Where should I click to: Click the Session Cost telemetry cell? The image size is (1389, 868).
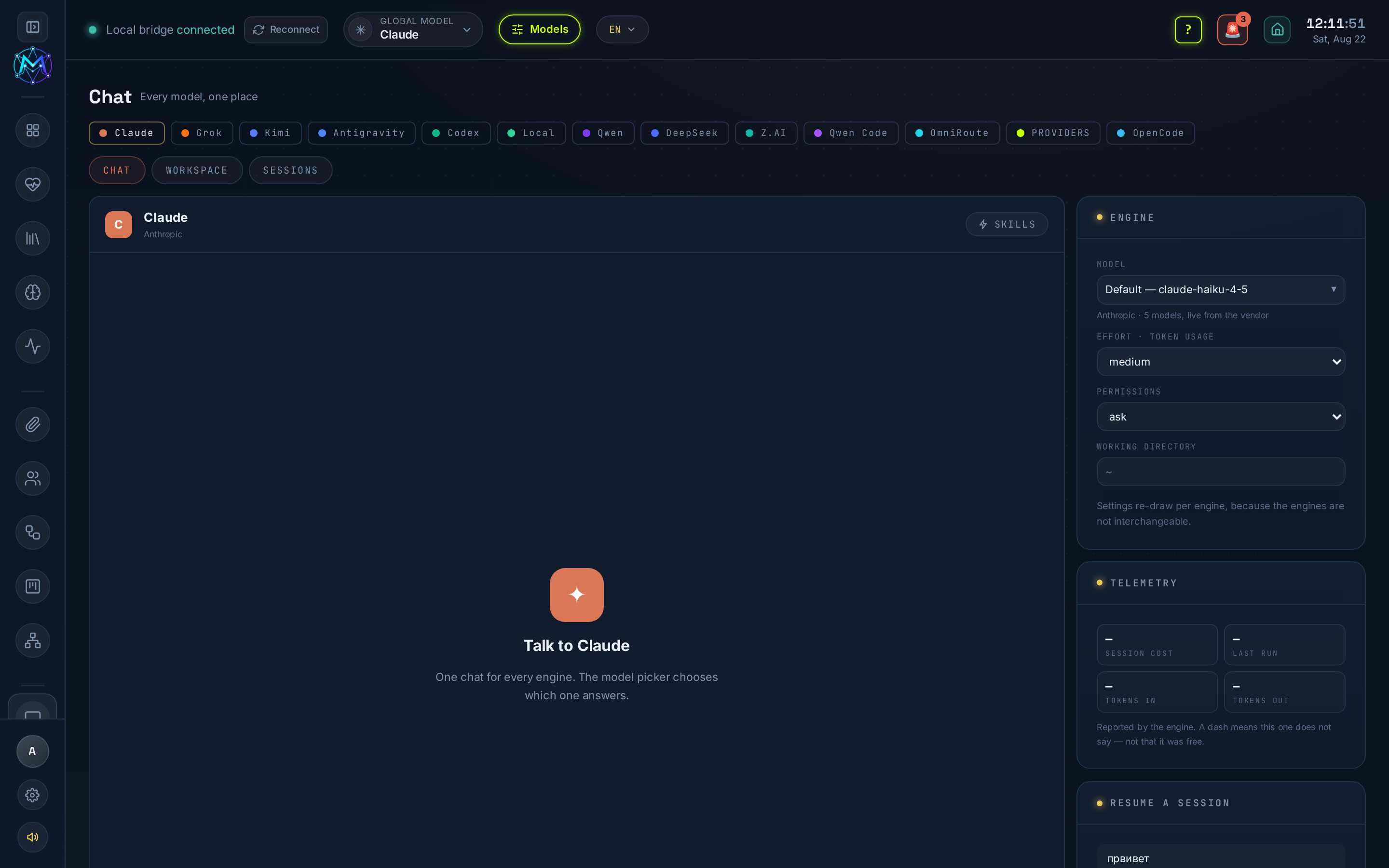(x=1157, y=645)
